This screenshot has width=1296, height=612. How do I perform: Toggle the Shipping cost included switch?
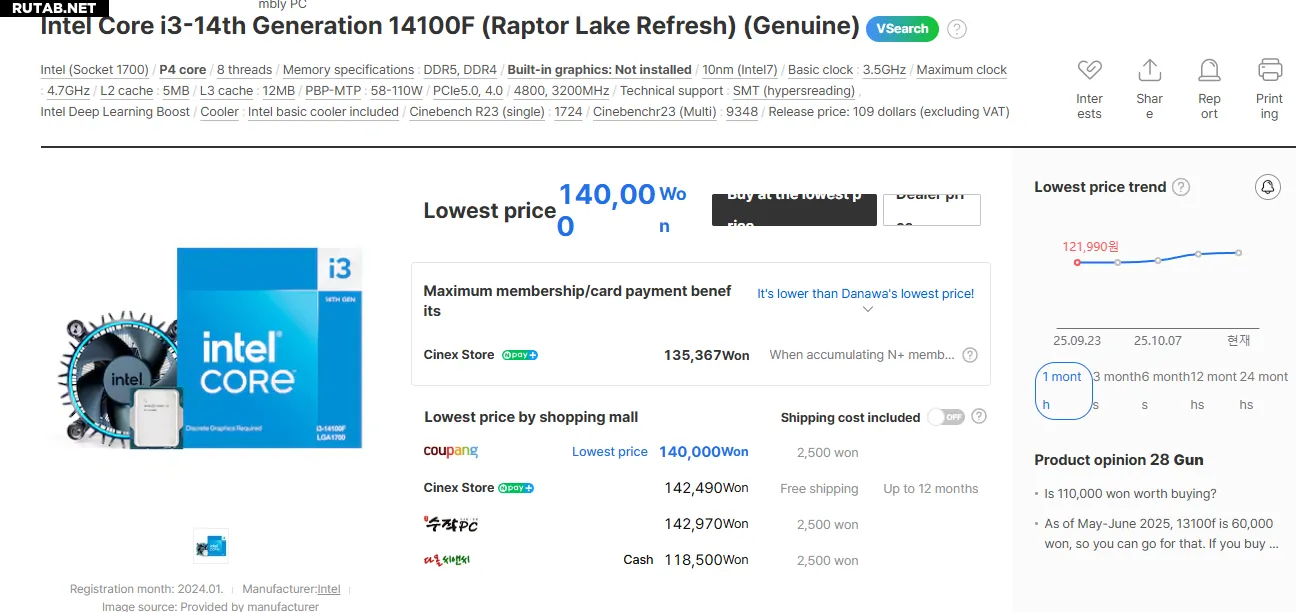tap(945, 417)
